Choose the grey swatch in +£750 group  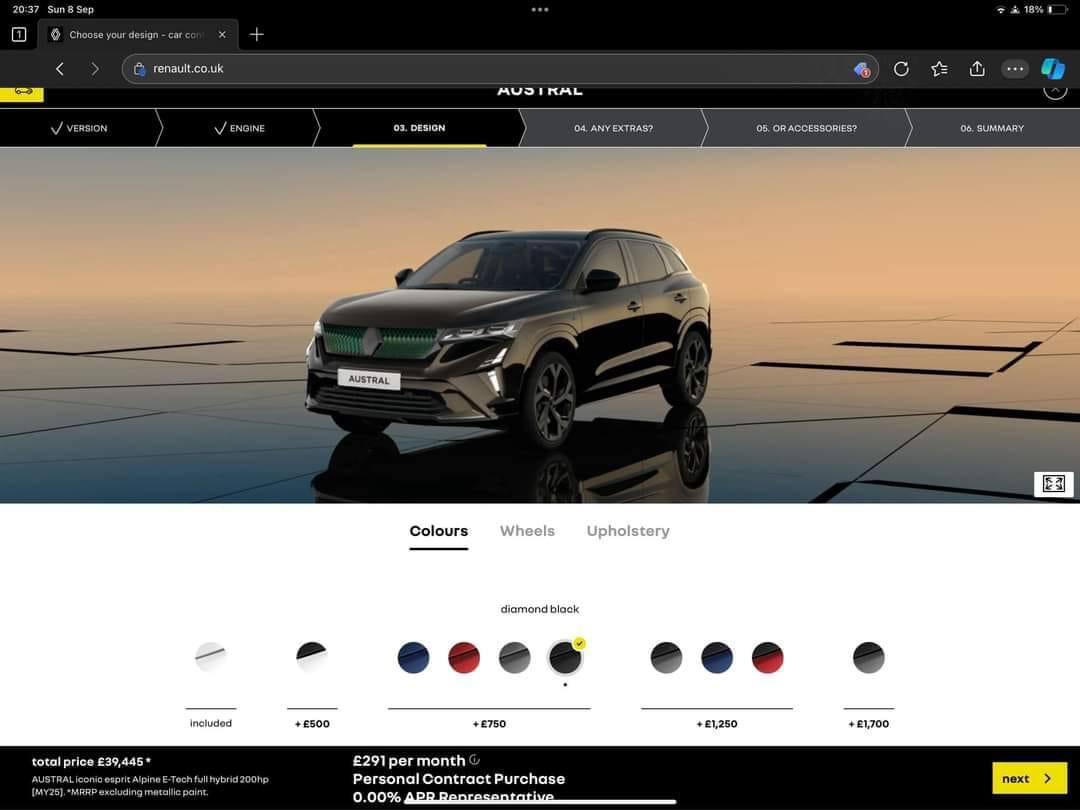[515, 657]
